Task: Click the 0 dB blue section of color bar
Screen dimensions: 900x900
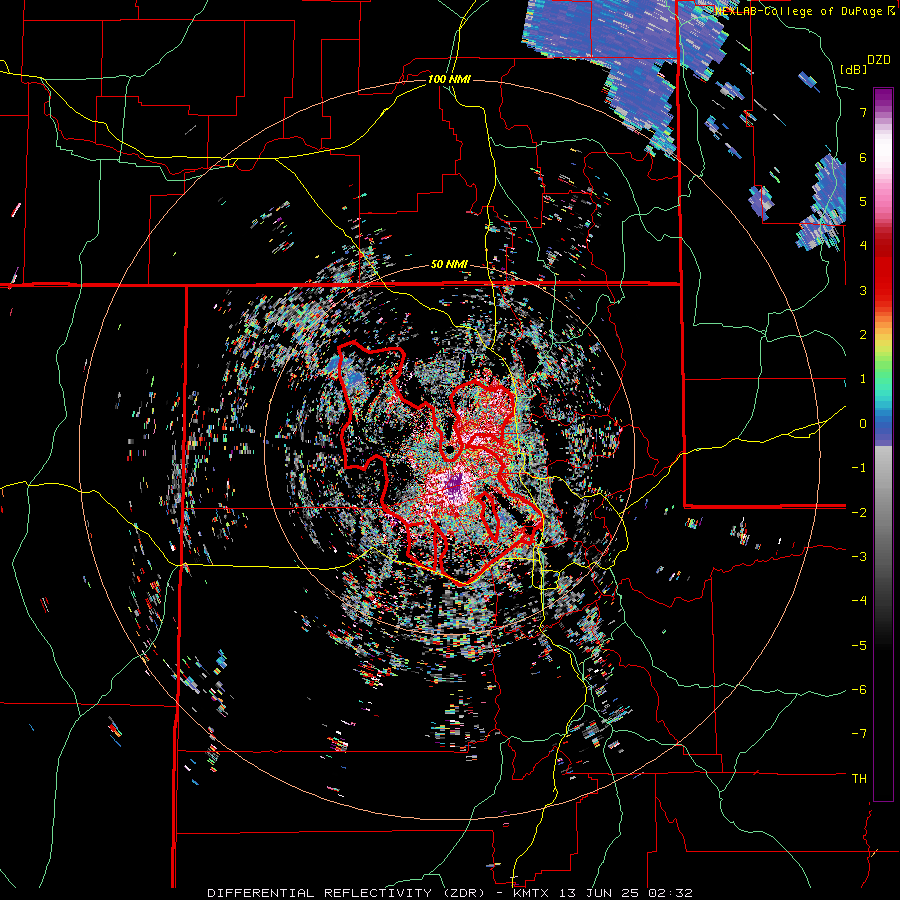Action: pos(883,425)
